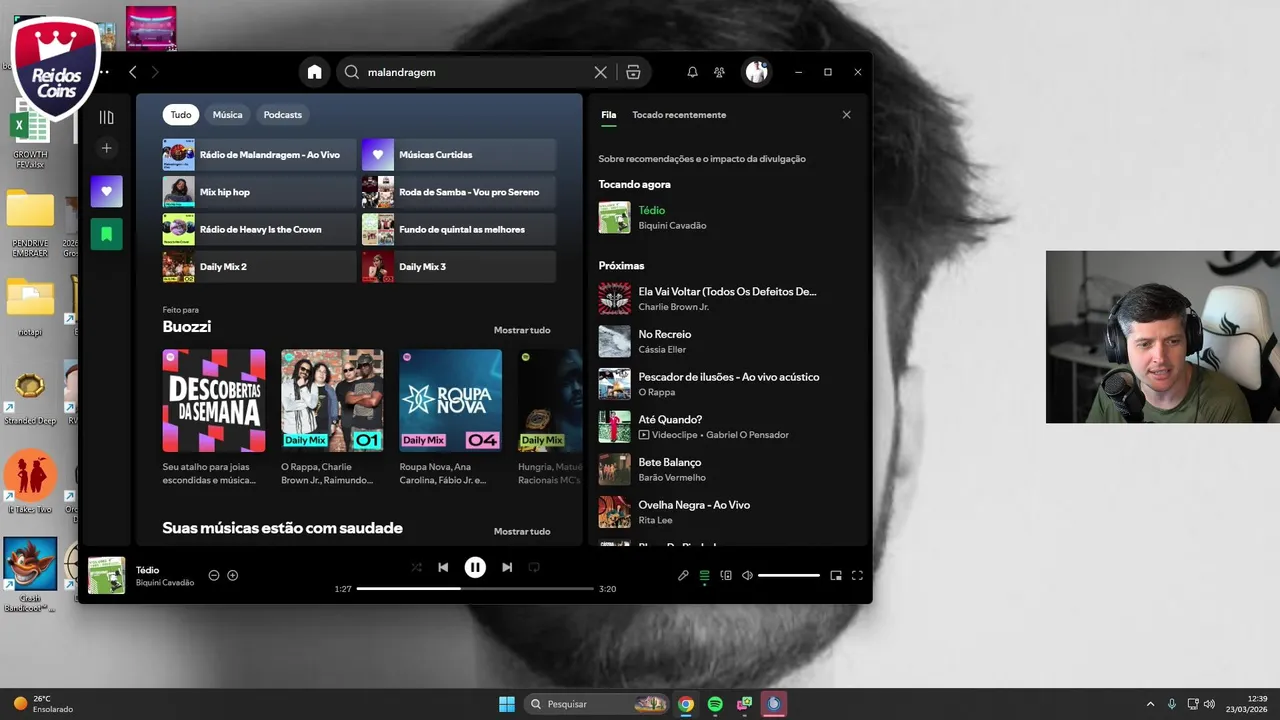Toggle the queue button in player

[704, 575]
